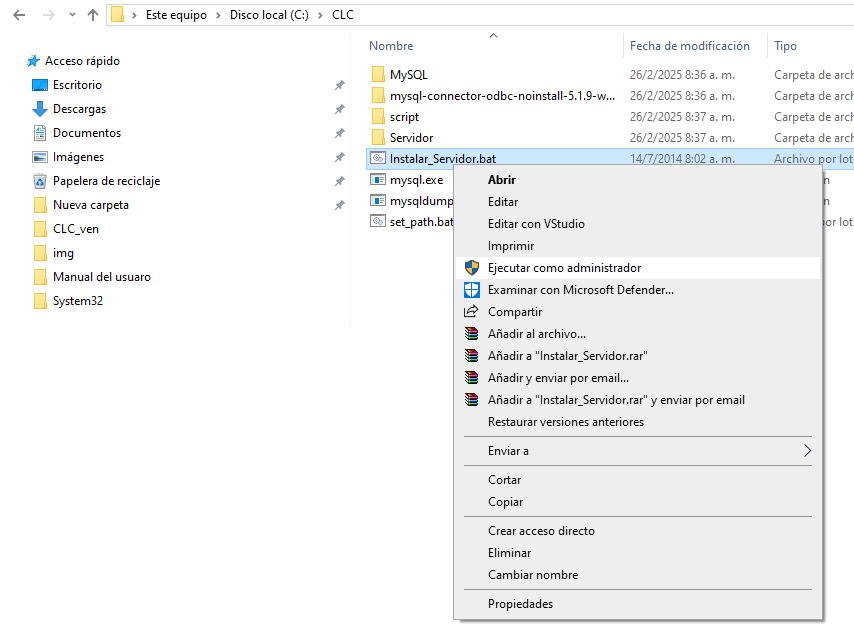Click the Microsoft Defender shield icon
Viewport: 854px width, 639px height.
(x=471, y=290)
